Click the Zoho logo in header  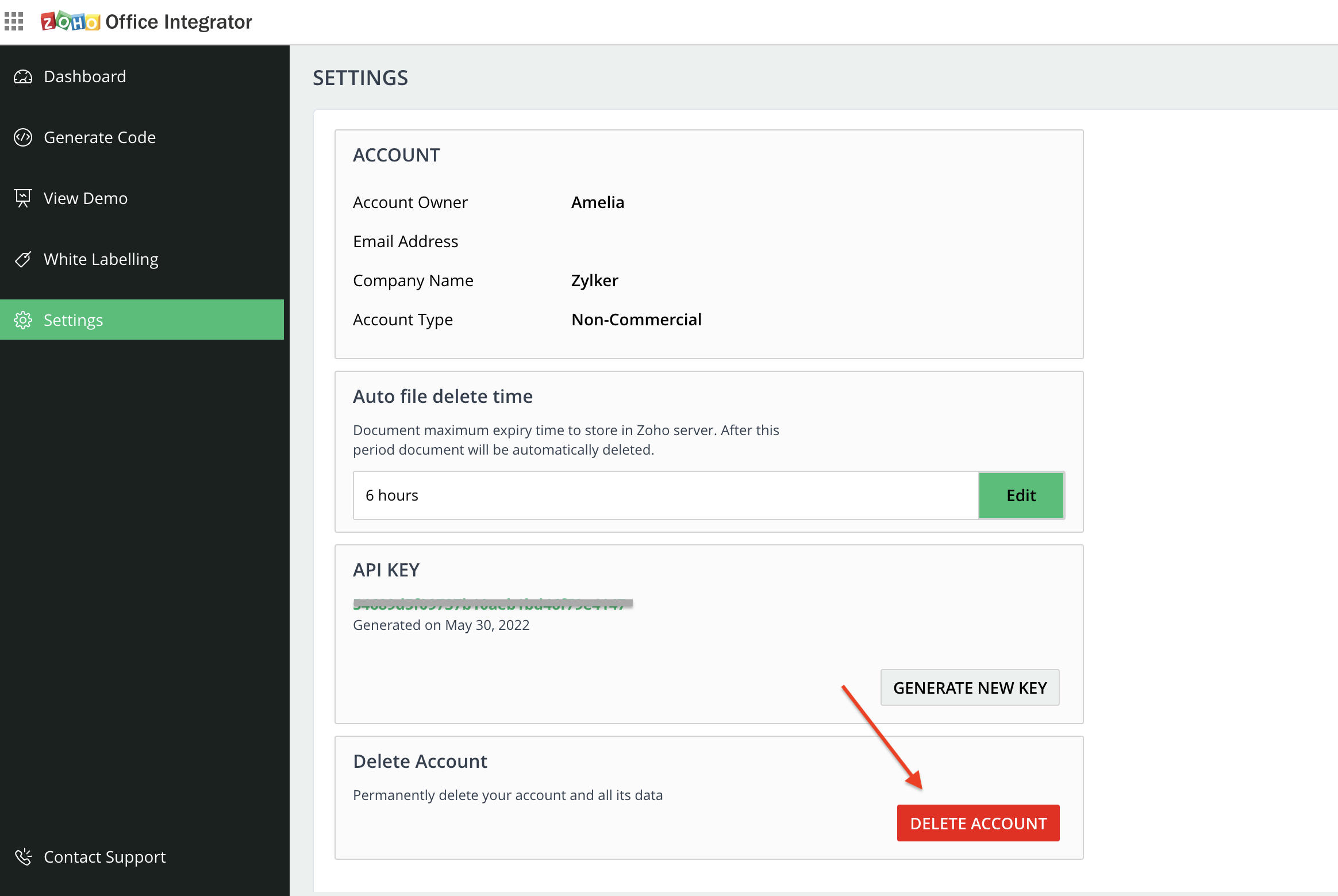point(70,22)
